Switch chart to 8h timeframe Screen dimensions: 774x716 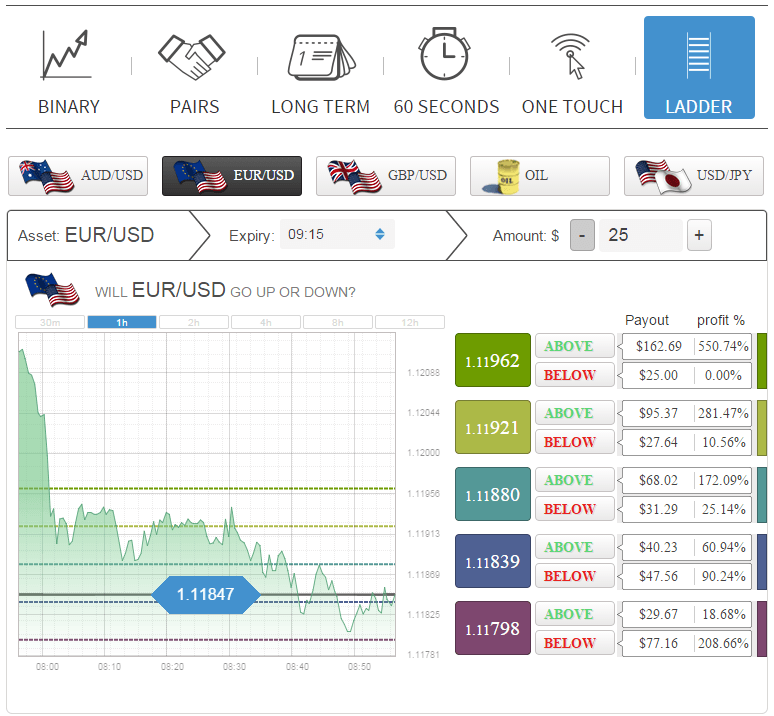pyautogui.click(x=338, y=322)
